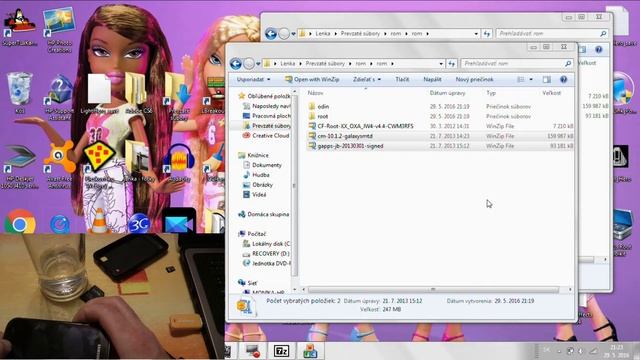The width and height of the screenshot is (640, 360).
Task: Sort by Typ column header
Action: [x=491, y=93]
